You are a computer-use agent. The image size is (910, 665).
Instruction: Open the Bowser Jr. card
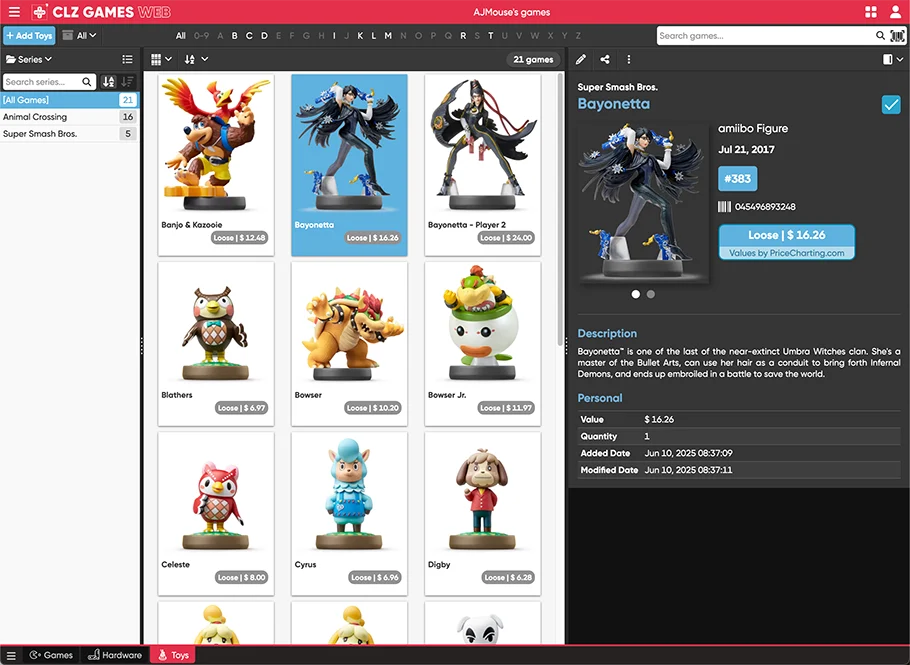[483, 344]
